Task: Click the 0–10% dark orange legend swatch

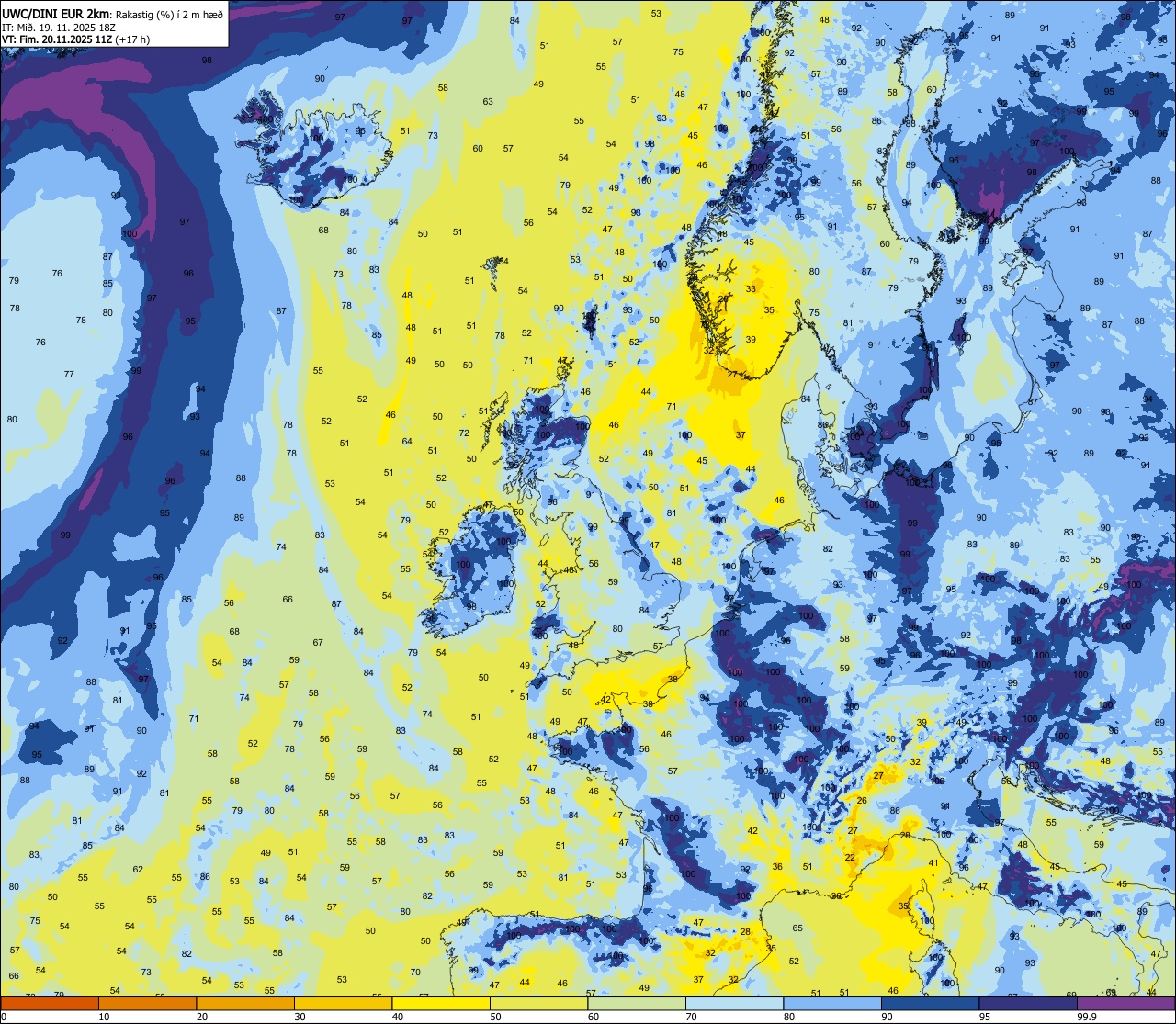Action: point(50,1003)
